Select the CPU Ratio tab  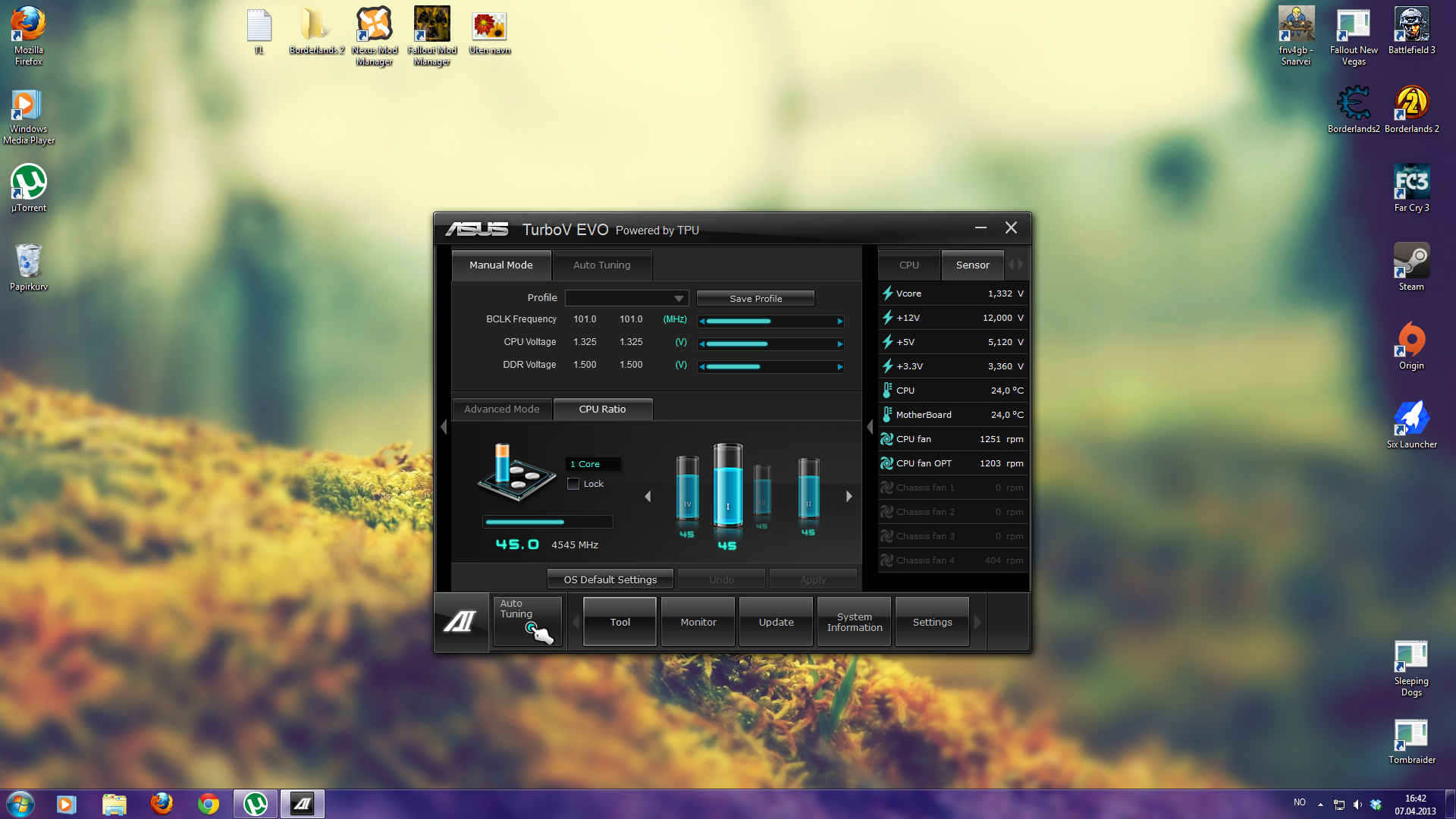[x=603, y=409]
